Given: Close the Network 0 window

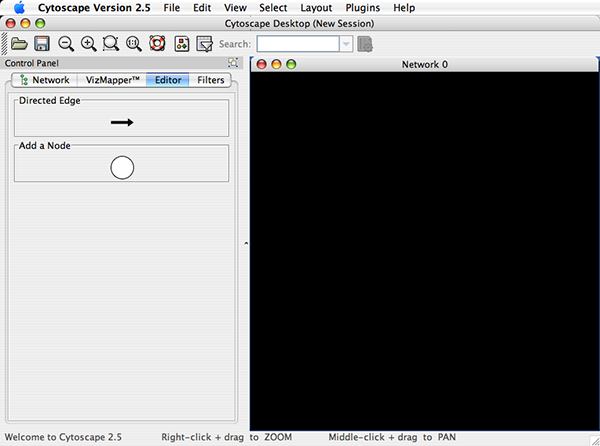Looking at the screenshot, I should click(x=261, y=64).
